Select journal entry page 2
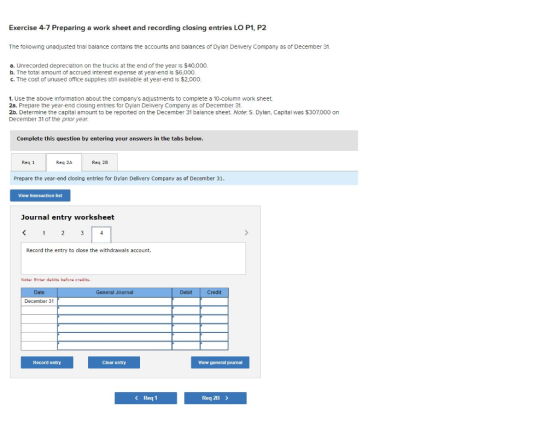Image resolution: width=560 pixels, height=432 pixels. click(x=62, y=233)
